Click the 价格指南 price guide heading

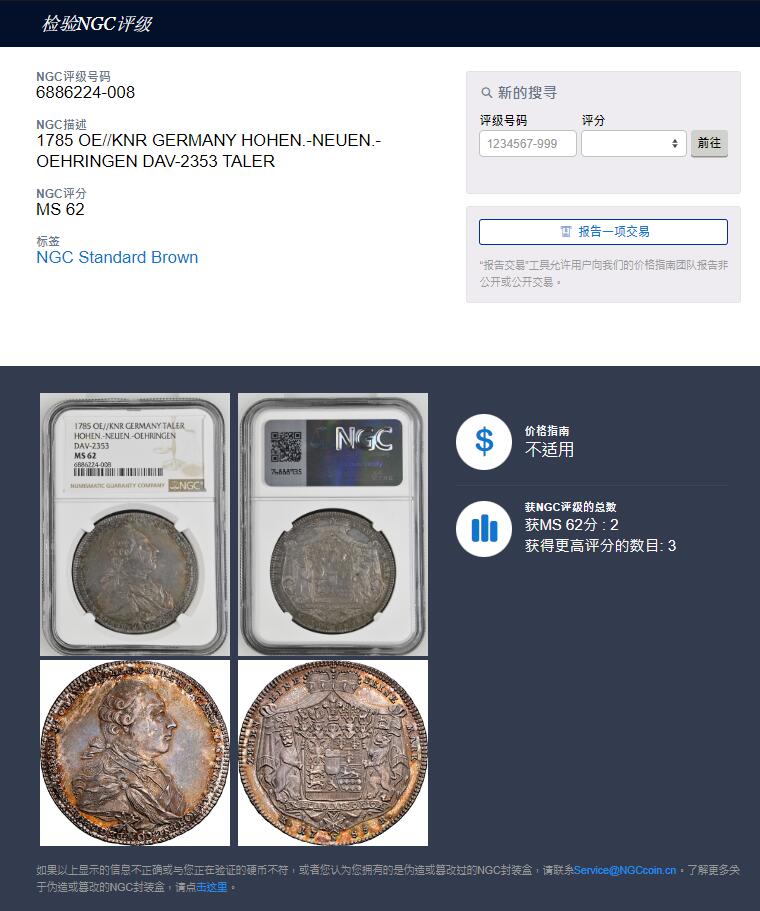(x=547, y=431)
